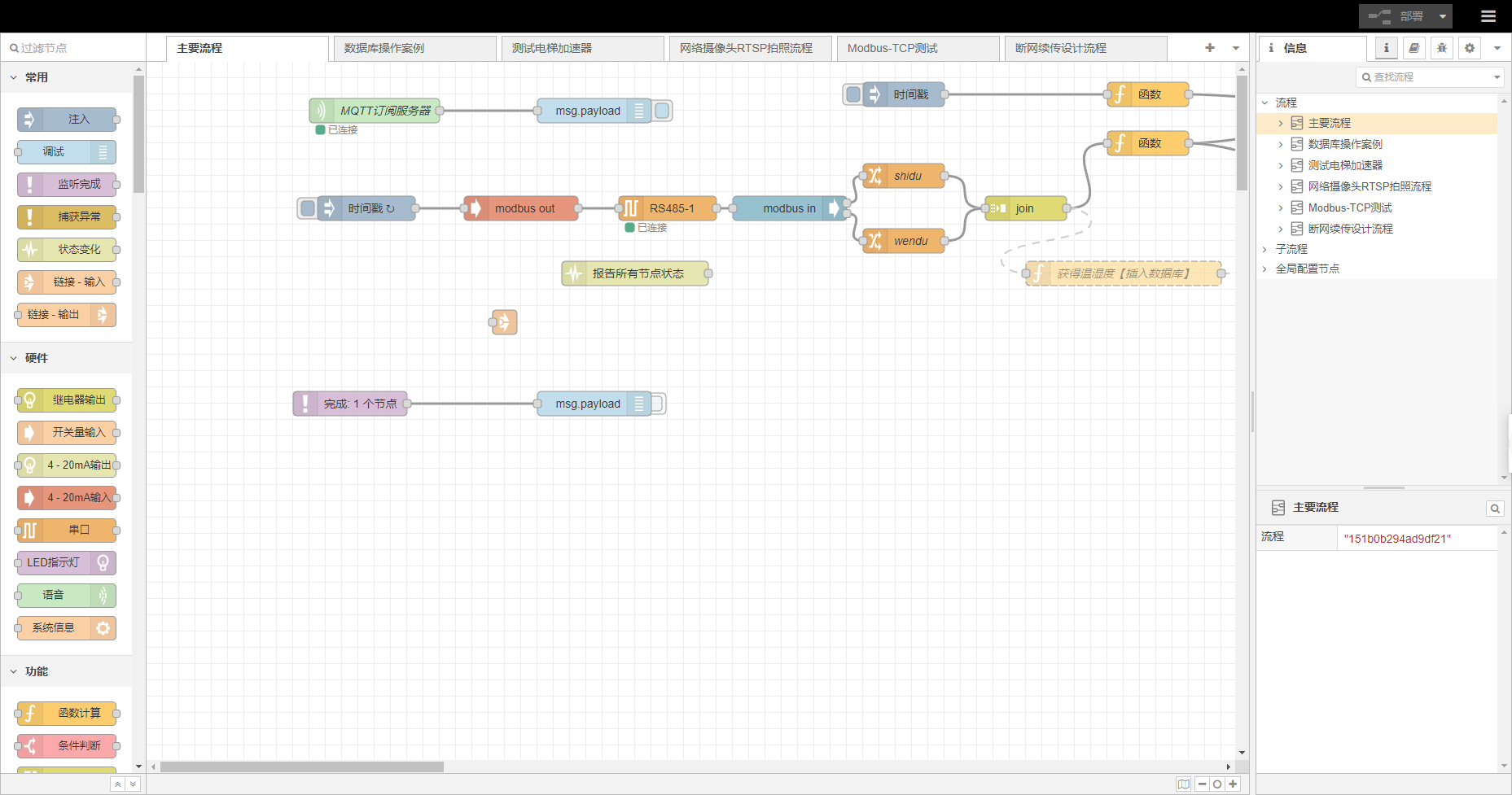Click the modbus out node on canvas
The width and height of the screenshot is (1512, 795).
coord(521,208)
